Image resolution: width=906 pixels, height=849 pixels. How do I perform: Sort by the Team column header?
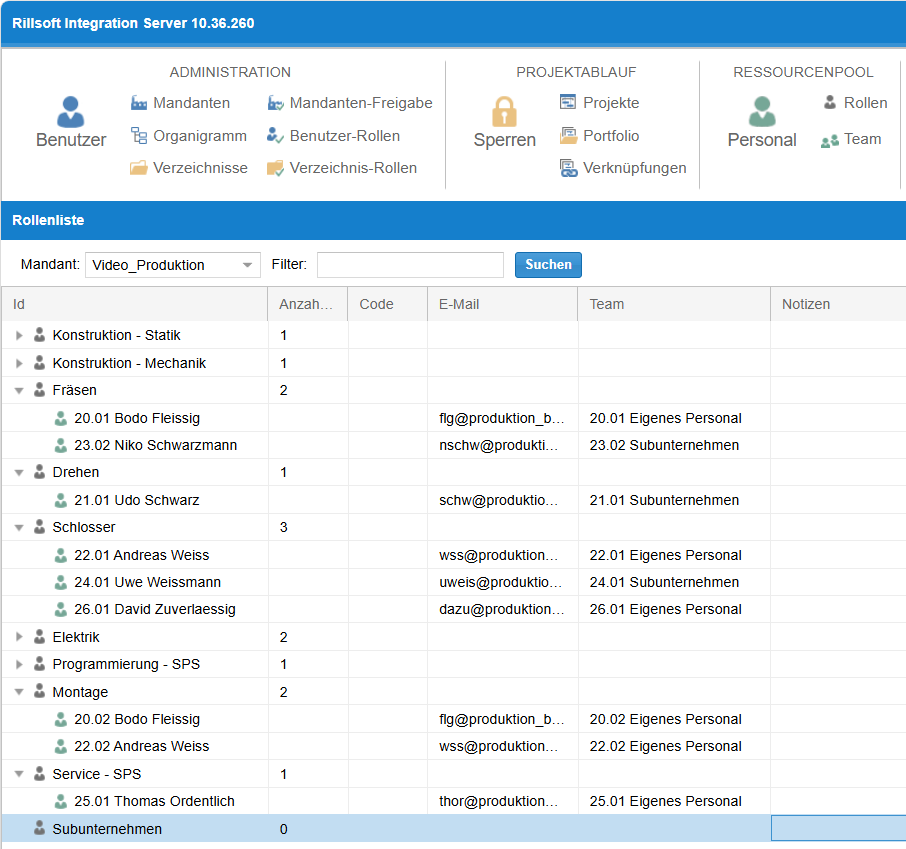pyautogui.click(x=674, y=304)
